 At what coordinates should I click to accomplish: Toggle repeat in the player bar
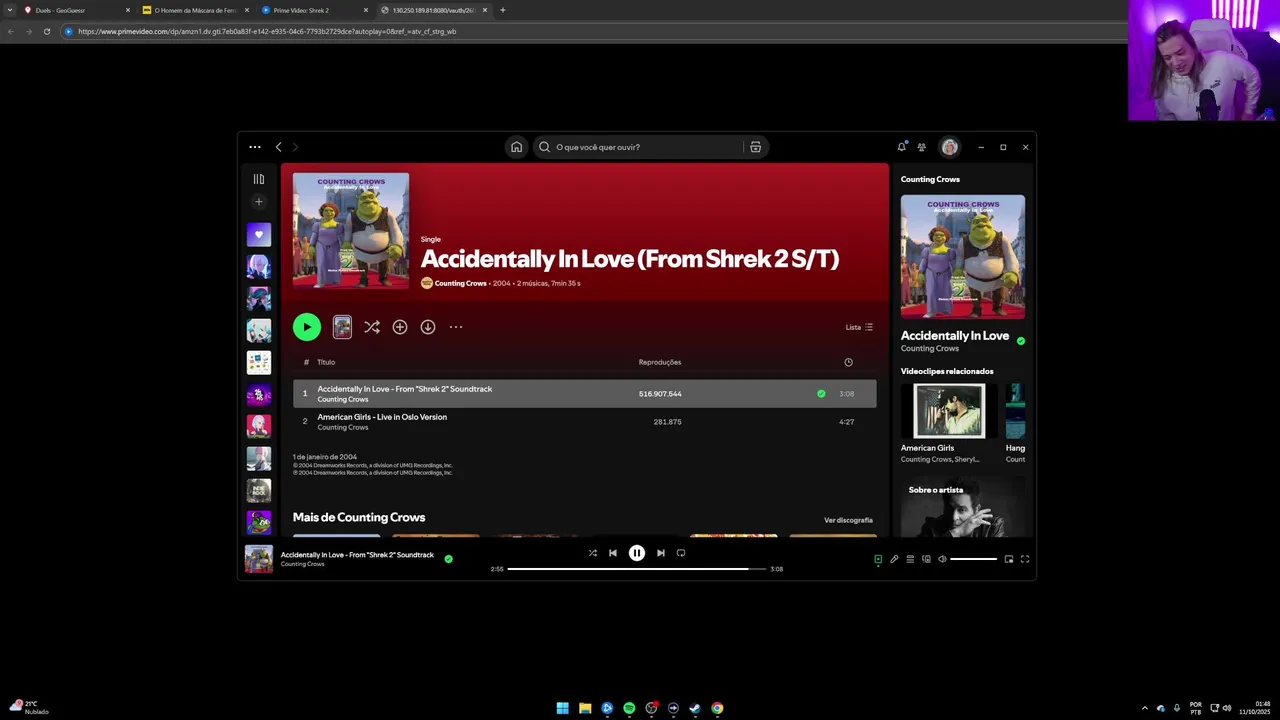(x=681, y=553)
